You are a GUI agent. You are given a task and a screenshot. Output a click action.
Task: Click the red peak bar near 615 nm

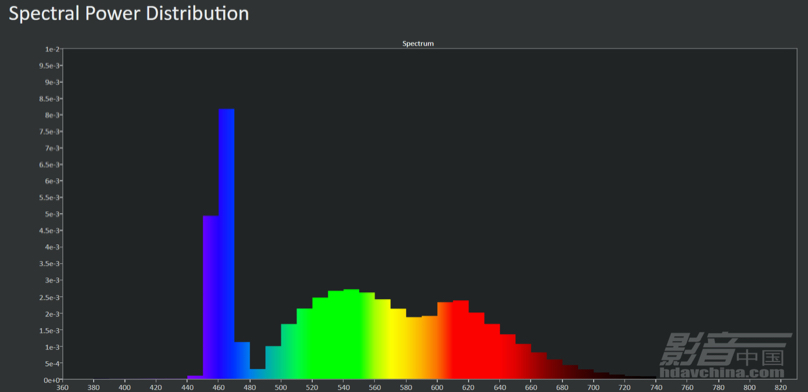pos(461,340)
